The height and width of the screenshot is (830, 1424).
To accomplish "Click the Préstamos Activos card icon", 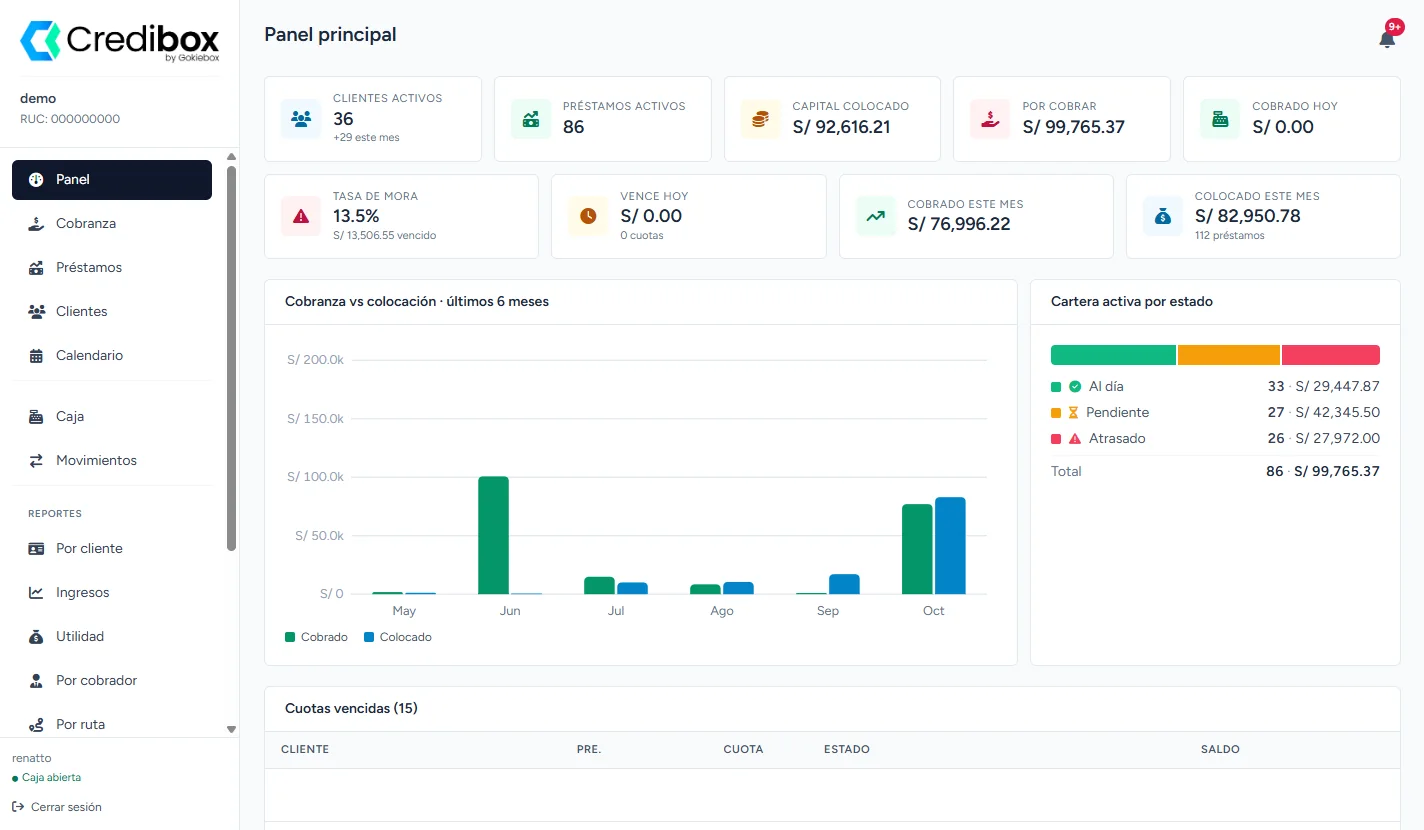I will (x=531, y=119).
